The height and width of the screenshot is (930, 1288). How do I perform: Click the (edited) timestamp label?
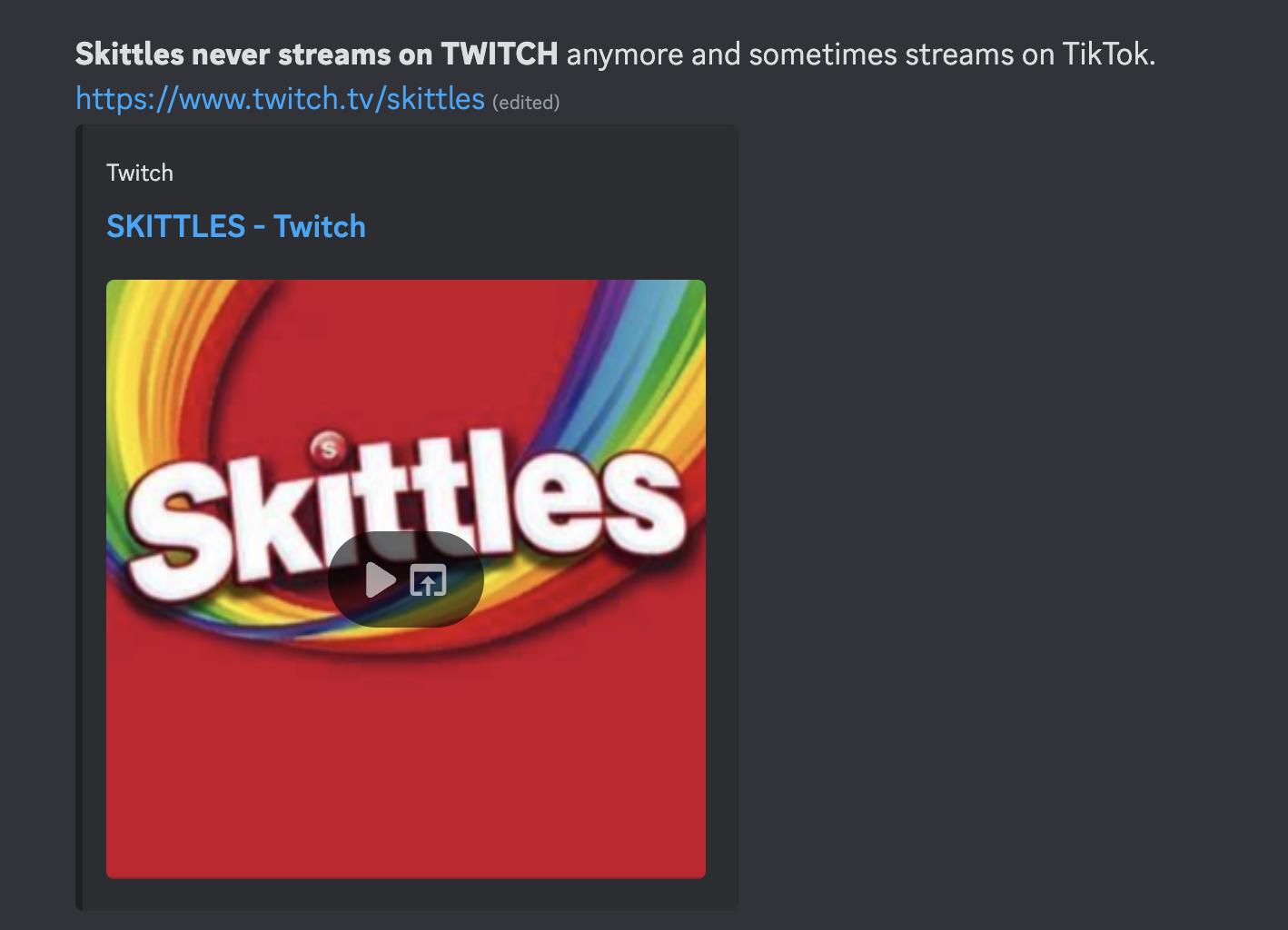(526, 103)
